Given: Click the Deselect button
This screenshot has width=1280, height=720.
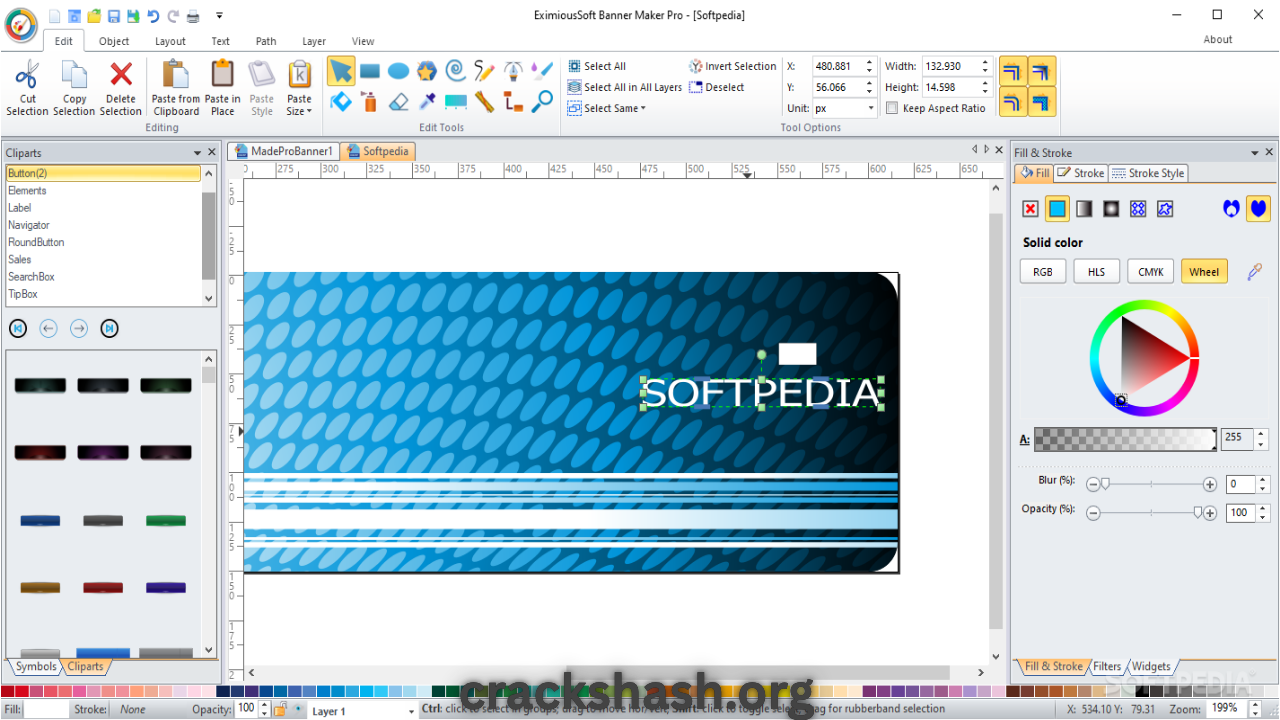Looking at the screenshot, I should pos(716,87).
